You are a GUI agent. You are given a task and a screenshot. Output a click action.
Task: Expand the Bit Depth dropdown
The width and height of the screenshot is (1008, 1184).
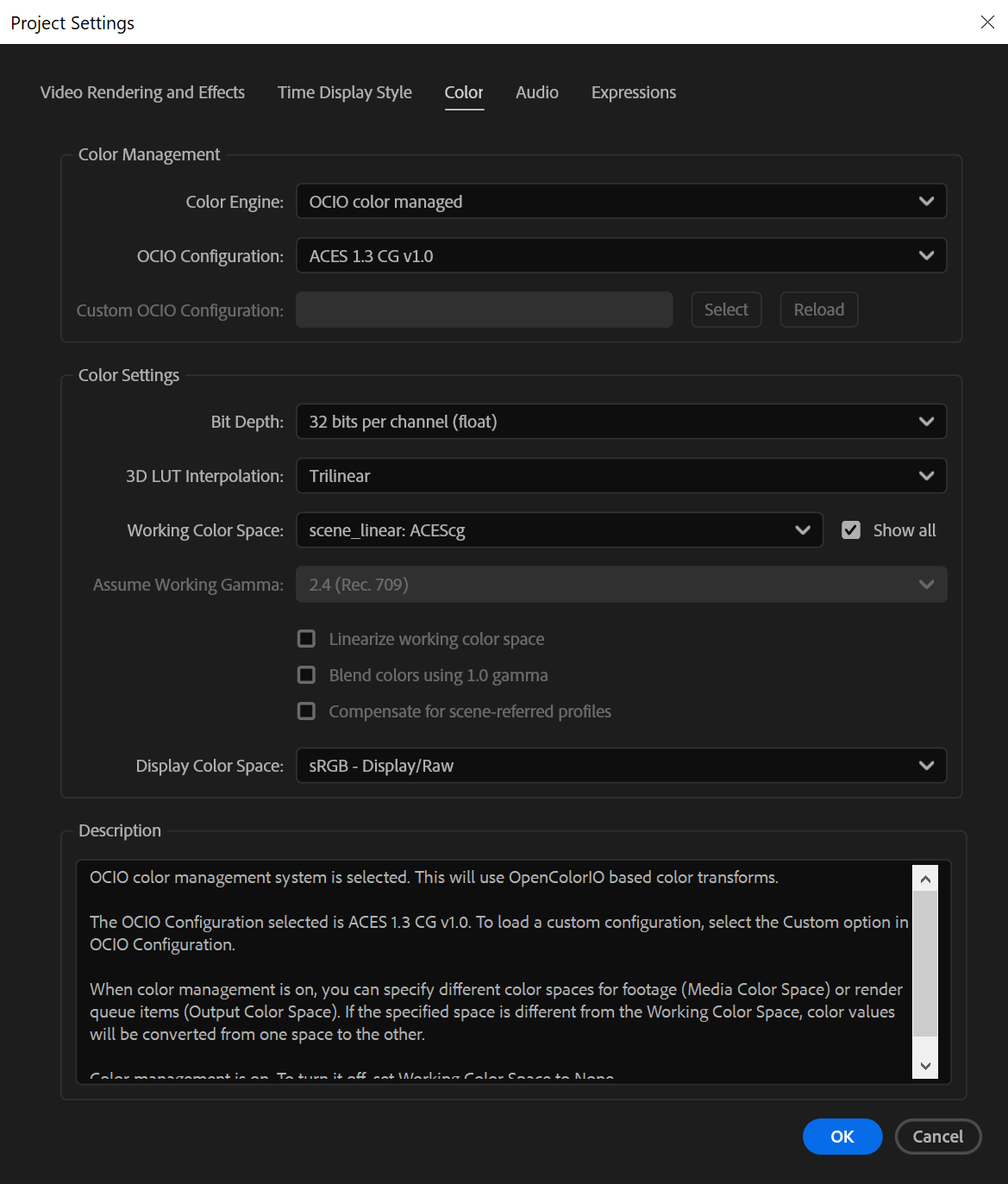pos(621,422)
